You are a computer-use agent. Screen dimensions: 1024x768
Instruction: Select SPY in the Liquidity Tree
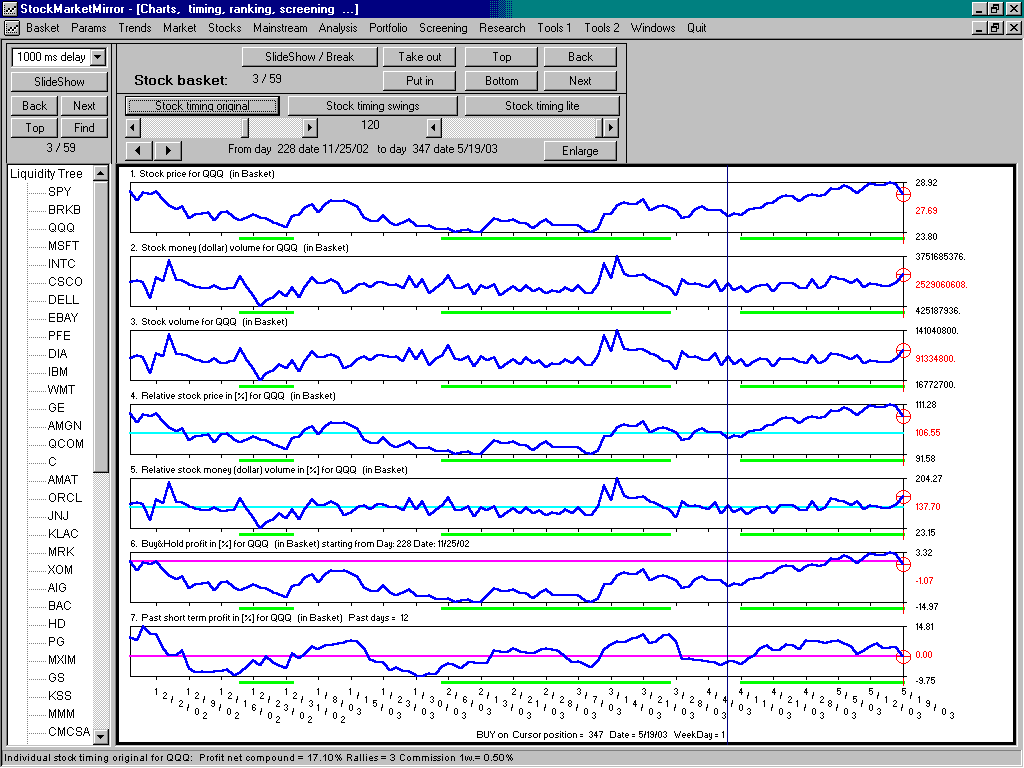click(x=59, y=192)
